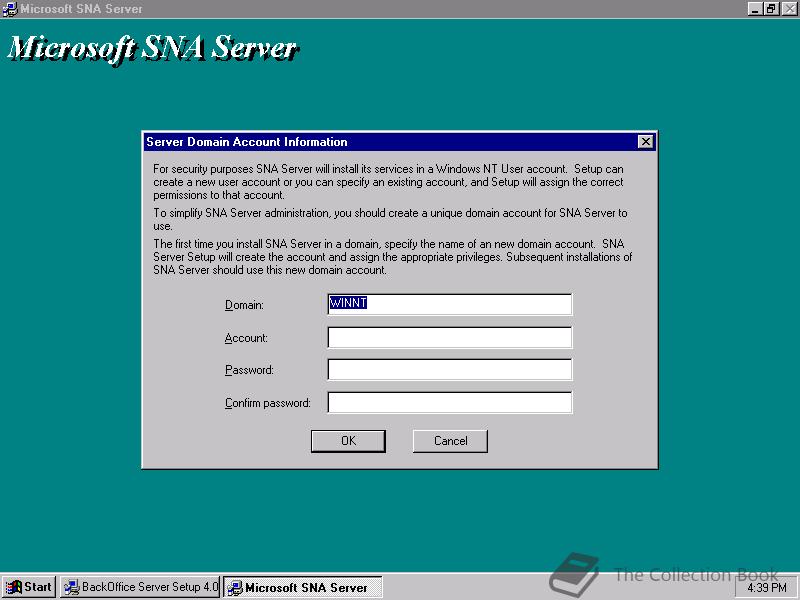Screen dimensions: 800x600
Task: Minimize the Microsoft SNA Server window
Action: coord(755,9)
